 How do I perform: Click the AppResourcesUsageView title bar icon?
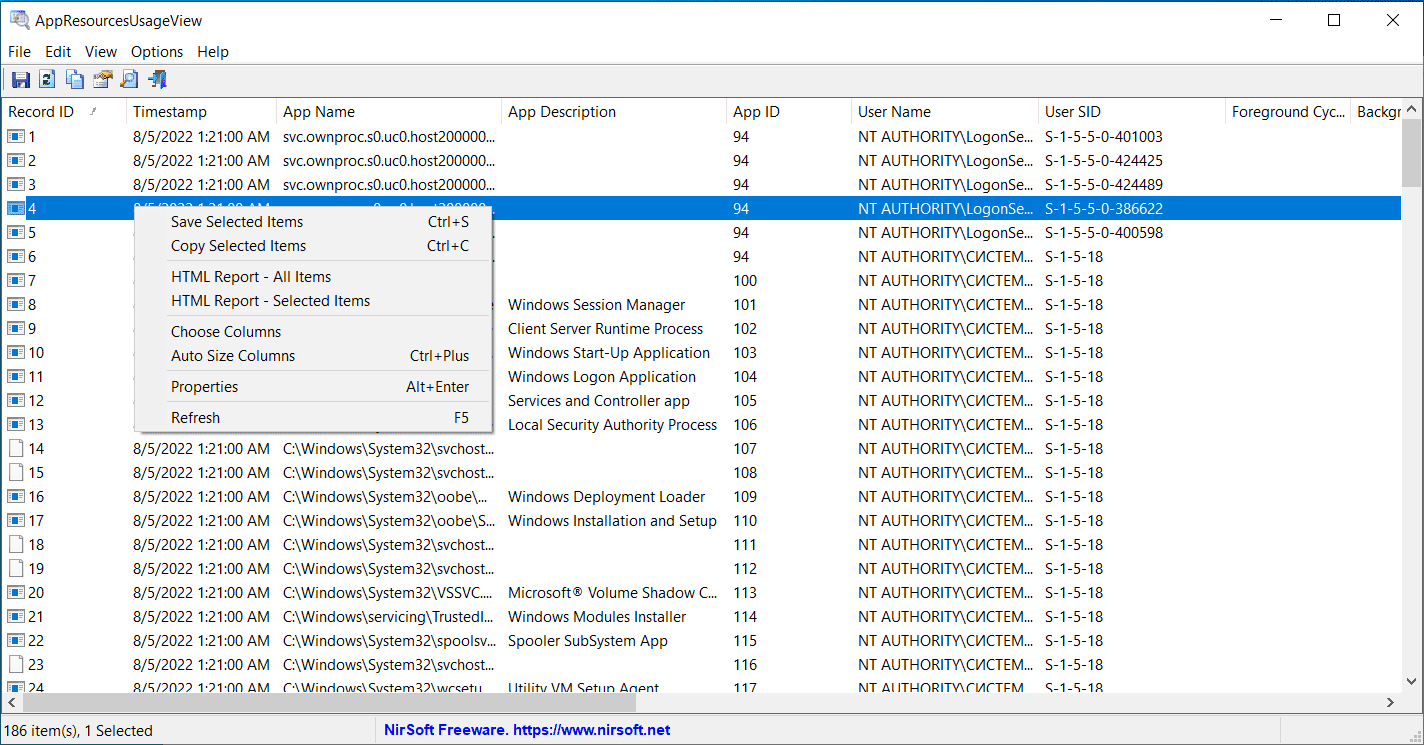coord(19,19)
